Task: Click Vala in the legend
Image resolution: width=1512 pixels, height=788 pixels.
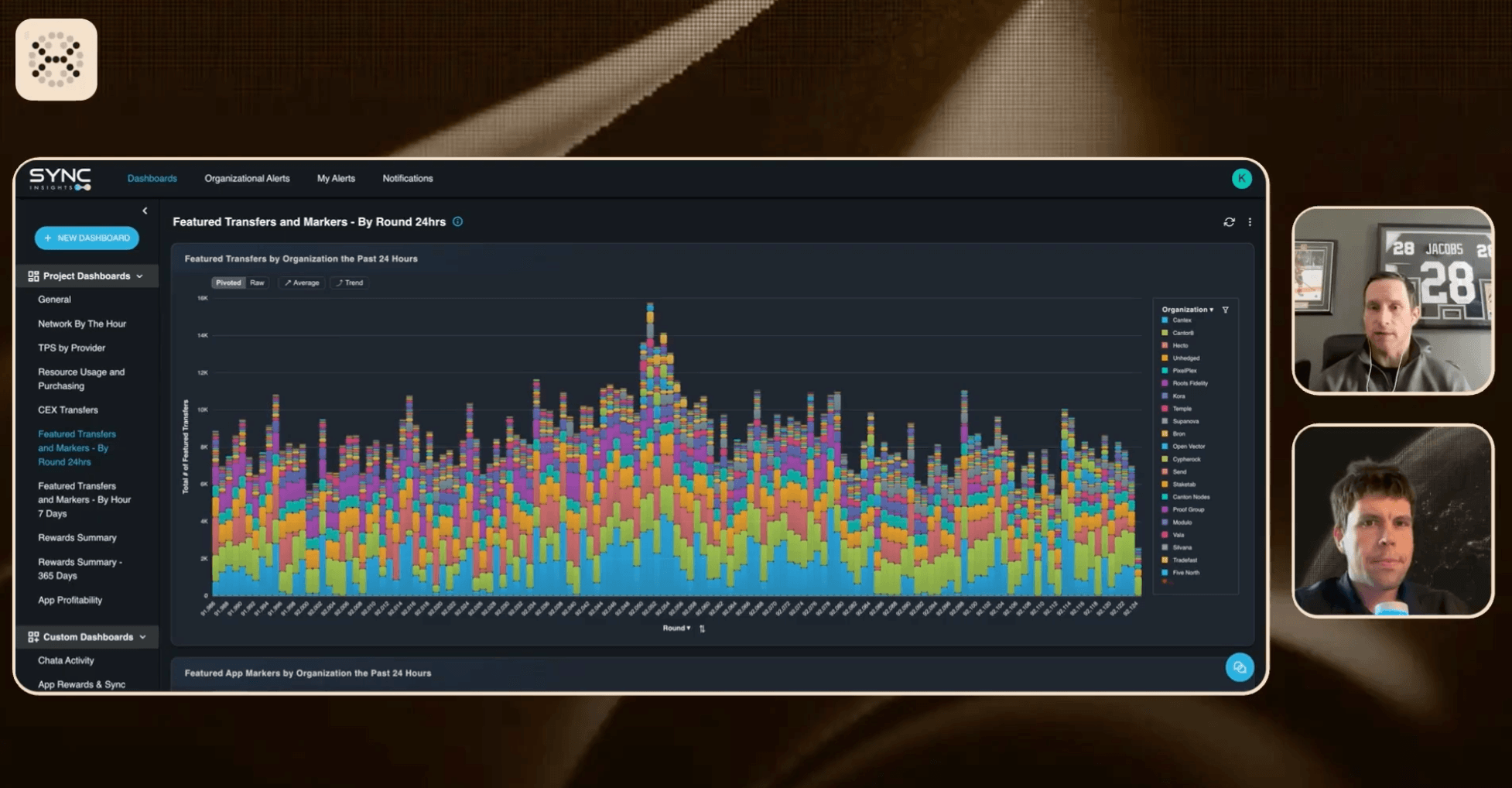Action: click(1174, 535)
